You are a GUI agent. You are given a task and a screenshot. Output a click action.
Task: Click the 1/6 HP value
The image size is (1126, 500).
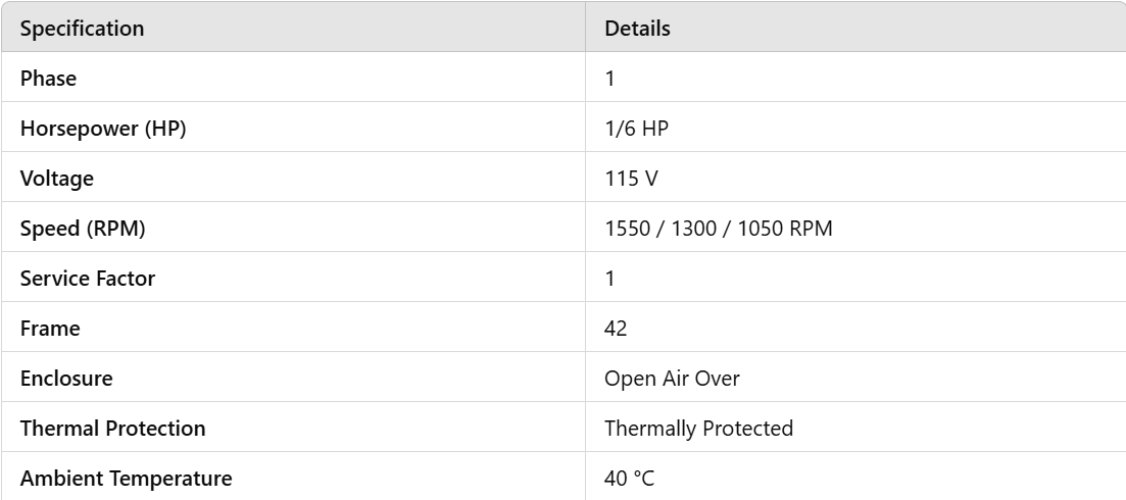(631, 128)
